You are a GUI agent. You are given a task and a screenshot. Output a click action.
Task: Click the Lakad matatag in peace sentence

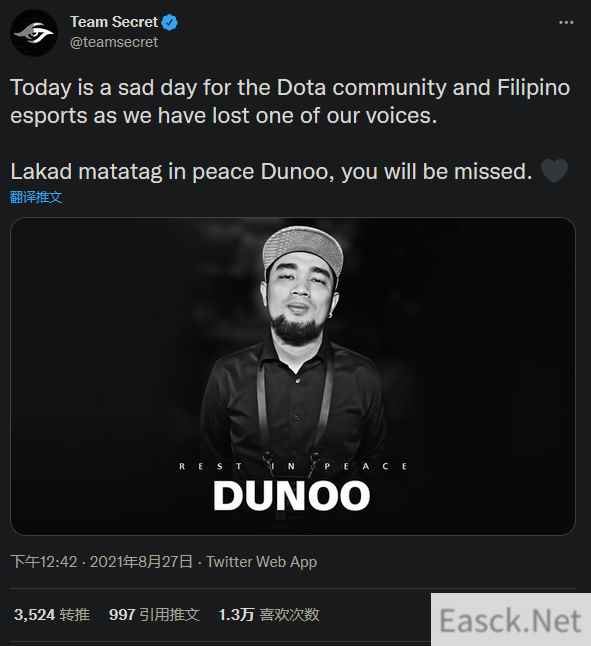click(271, 171)
